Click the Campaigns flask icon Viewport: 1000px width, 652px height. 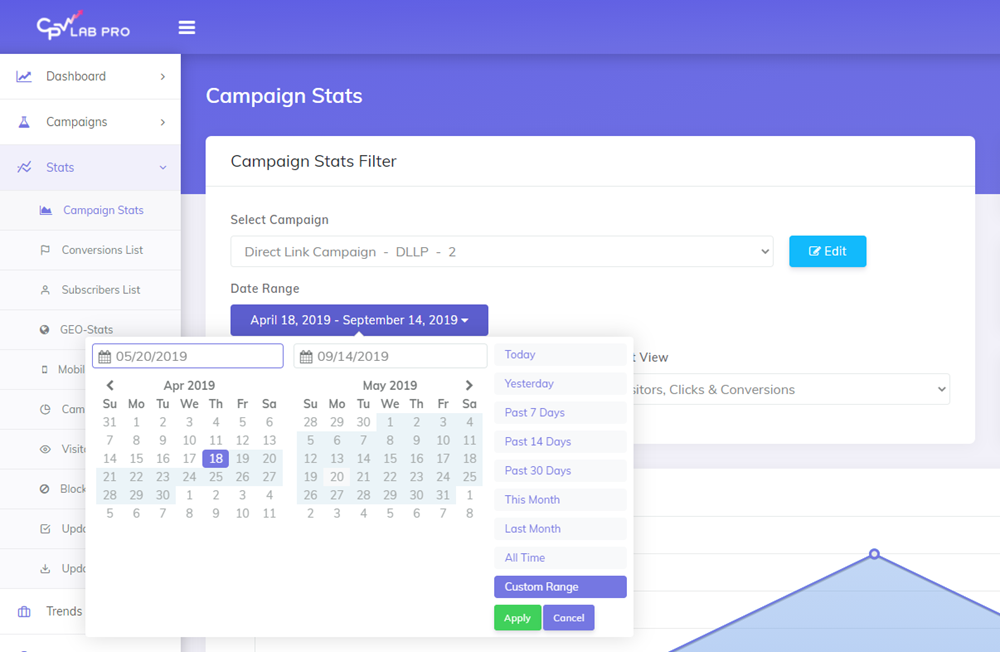[24, 122]
